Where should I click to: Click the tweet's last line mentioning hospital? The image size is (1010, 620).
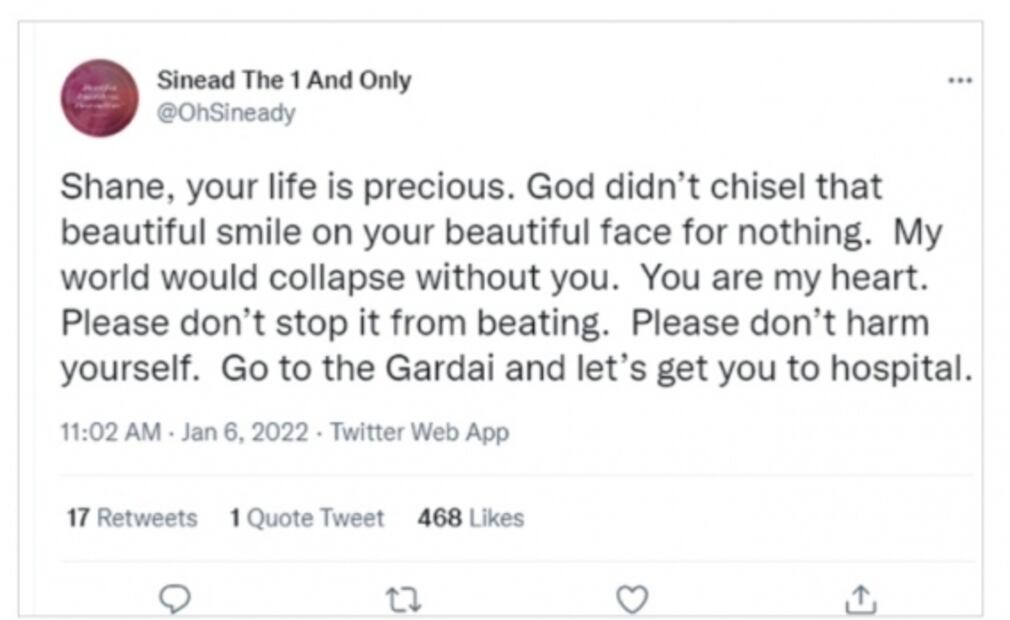[x=515, y=369]
